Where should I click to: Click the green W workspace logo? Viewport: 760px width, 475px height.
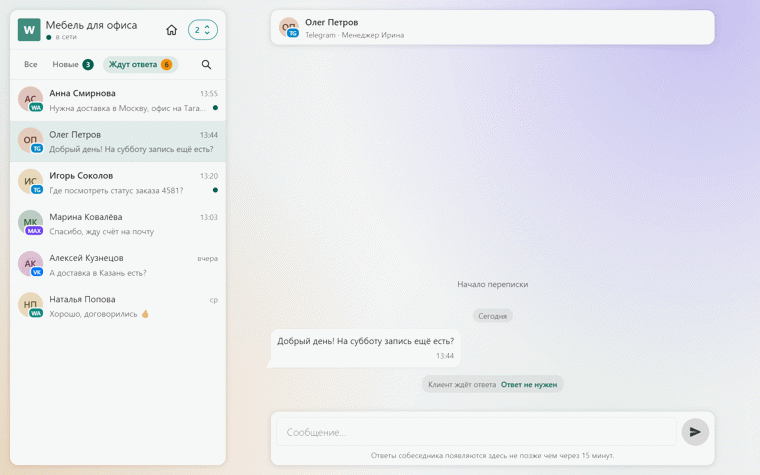pyautogui.click(x=29, y=30)
